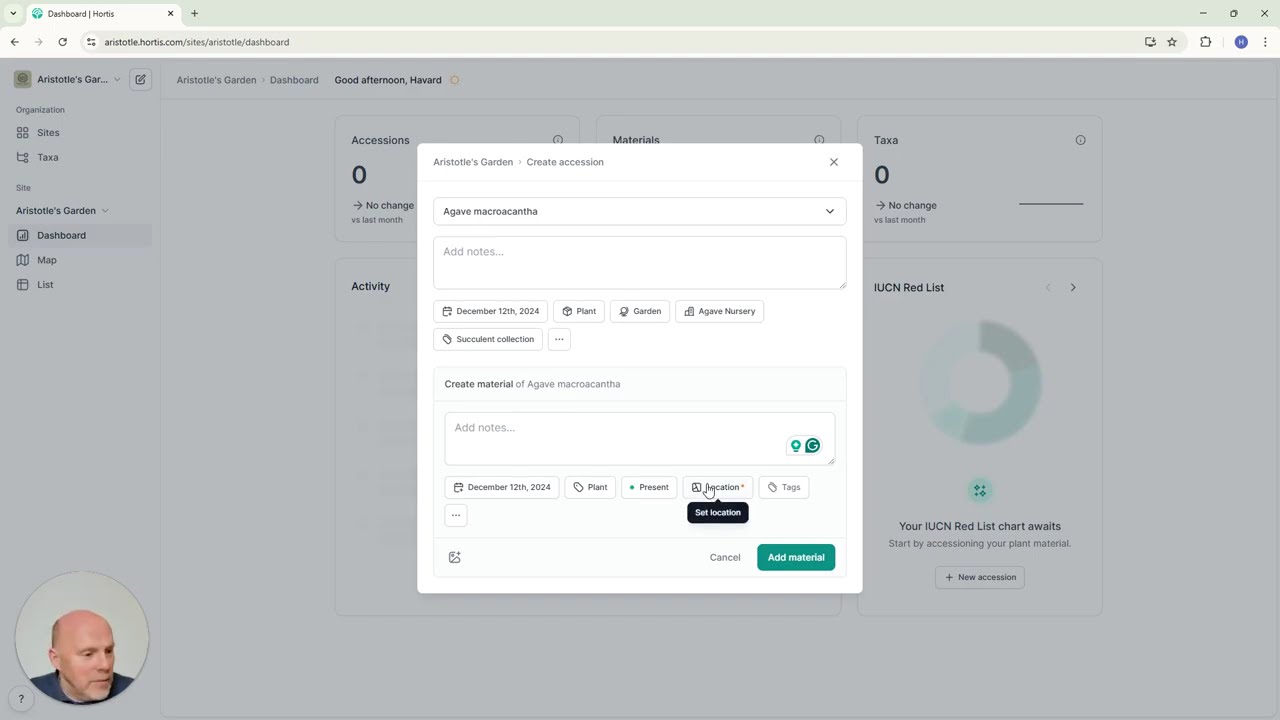Click New accession button in IUCN card
Viewport: 1280px width, 720px height.
click(980, 577)
